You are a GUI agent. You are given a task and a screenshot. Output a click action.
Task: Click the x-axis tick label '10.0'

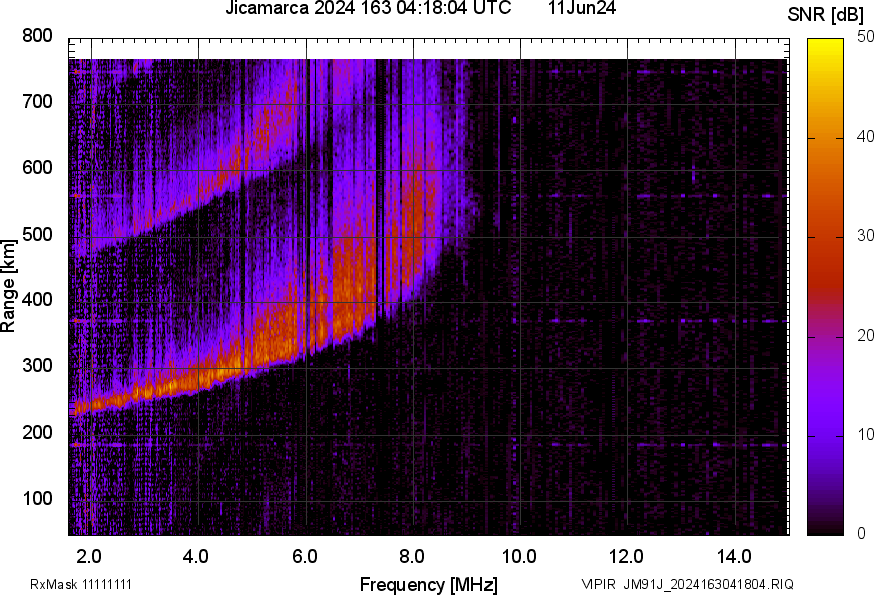[518, 557]
